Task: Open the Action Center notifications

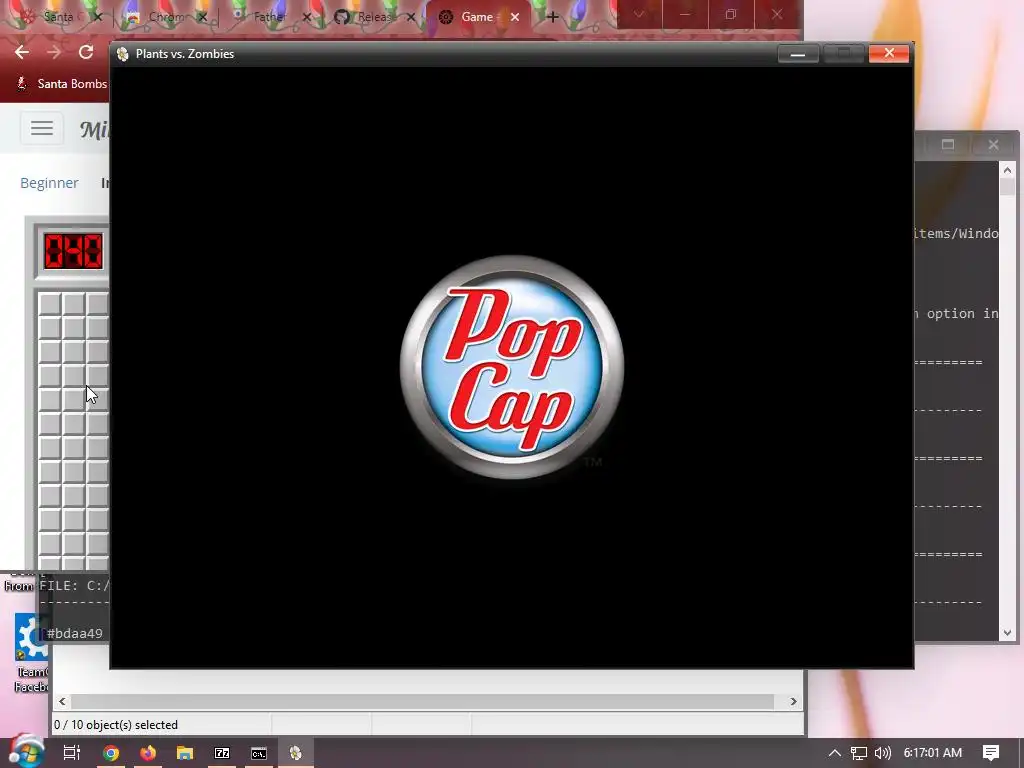Action: pyautogui.click(x=991, y=753)
